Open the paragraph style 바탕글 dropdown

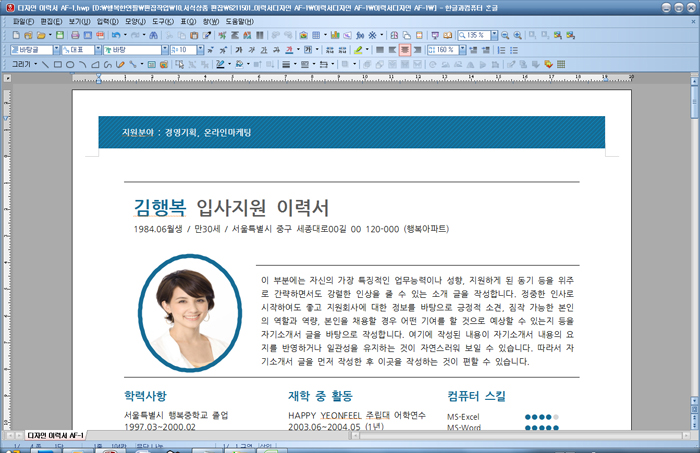coord(56,50)
